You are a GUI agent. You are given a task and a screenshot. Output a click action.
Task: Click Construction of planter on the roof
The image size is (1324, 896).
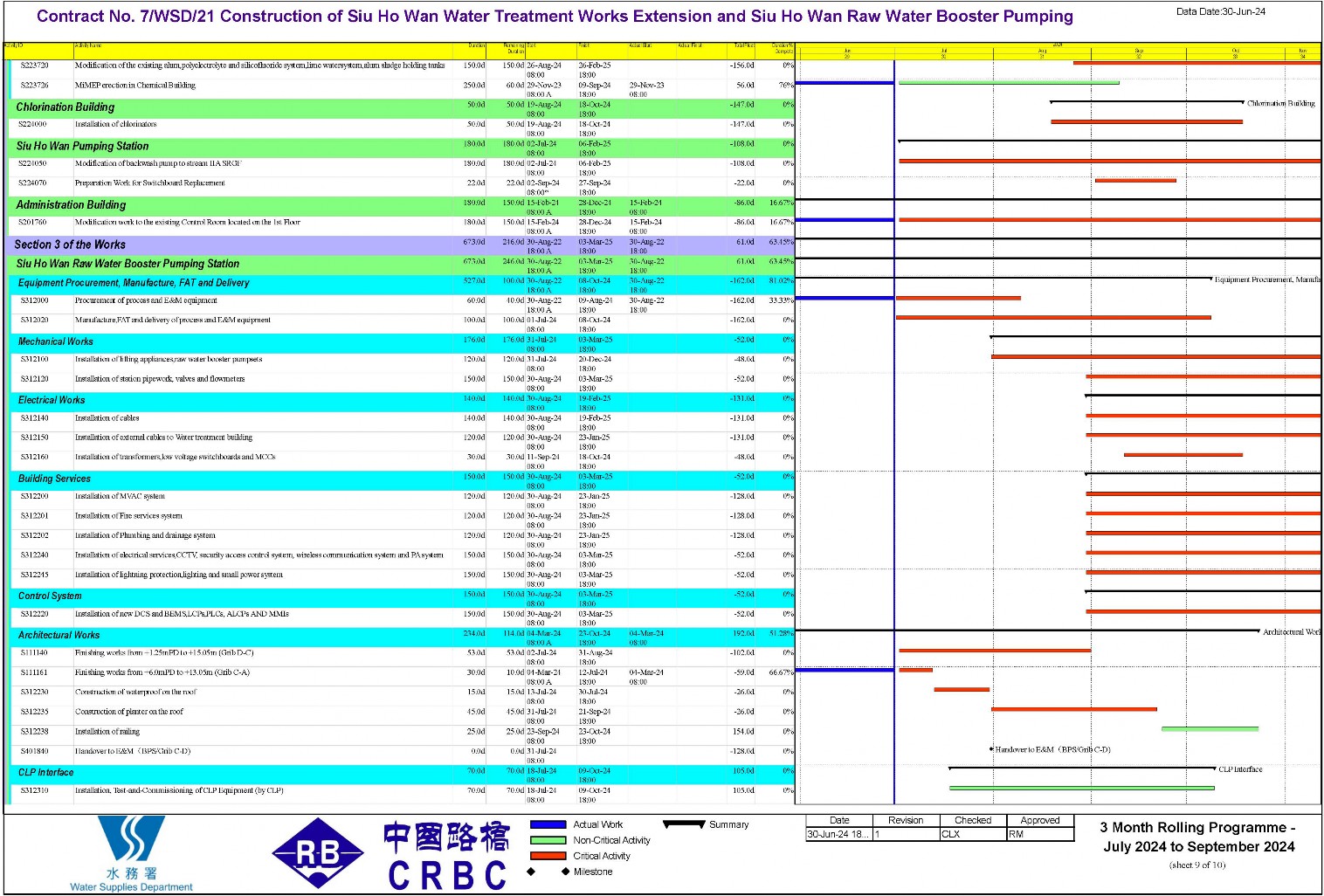pos(129,712)
